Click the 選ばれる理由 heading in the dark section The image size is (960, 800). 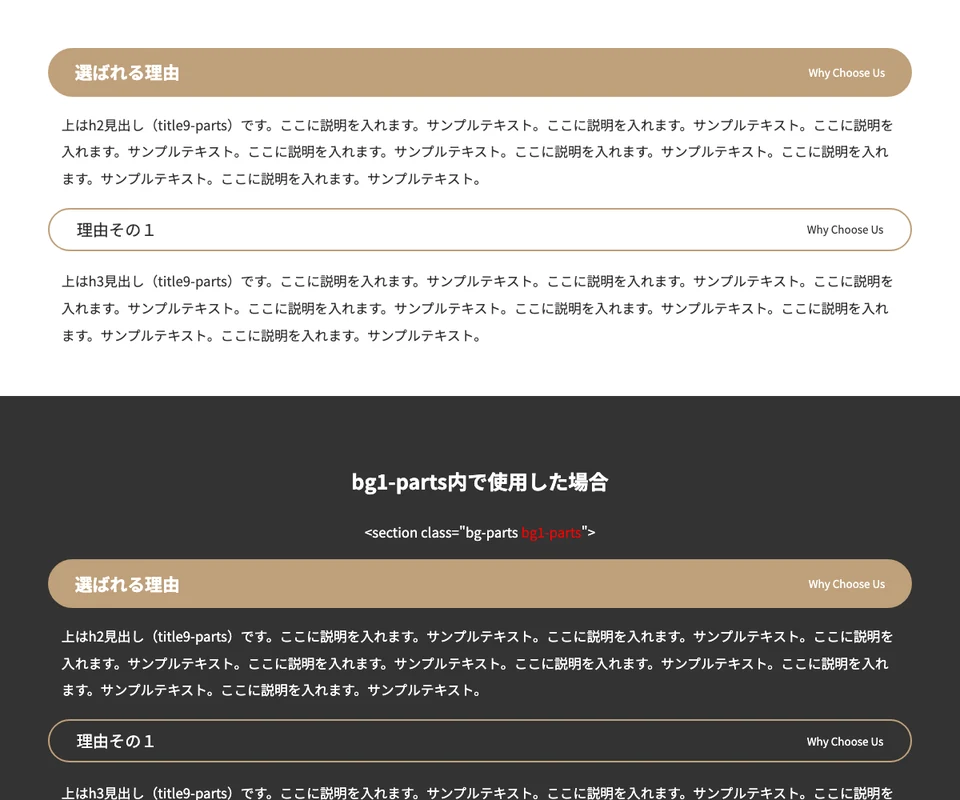127,585
